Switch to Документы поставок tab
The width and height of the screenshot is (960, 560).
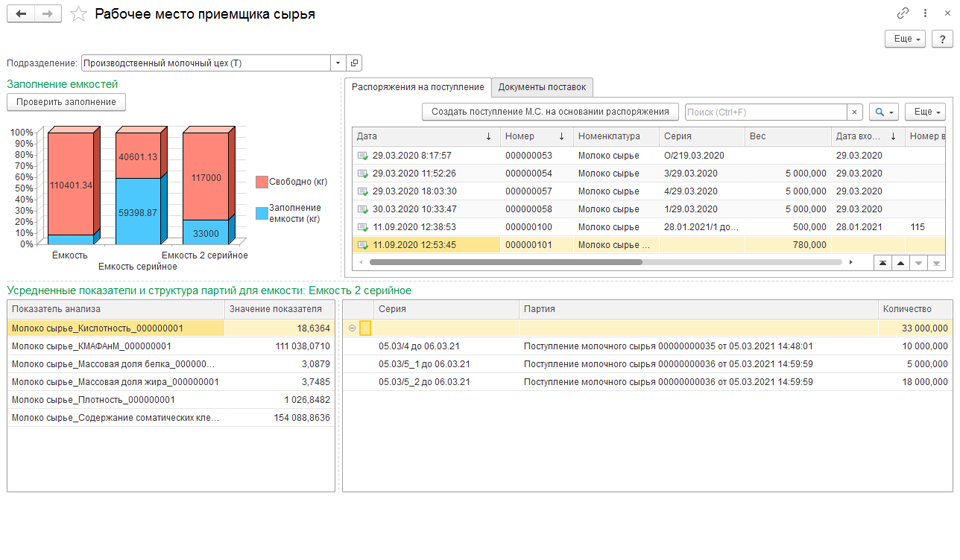pos(542,87)
